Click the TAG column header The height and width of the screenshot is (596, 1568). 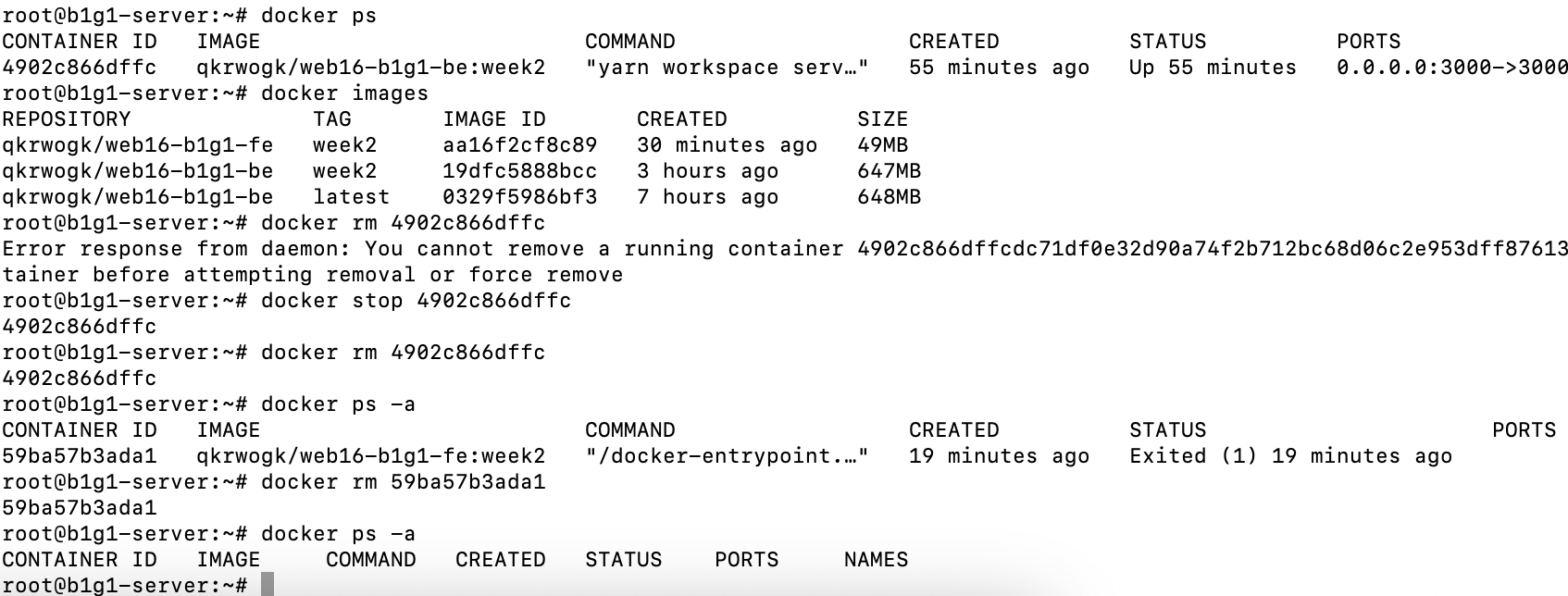click(332, 119)
